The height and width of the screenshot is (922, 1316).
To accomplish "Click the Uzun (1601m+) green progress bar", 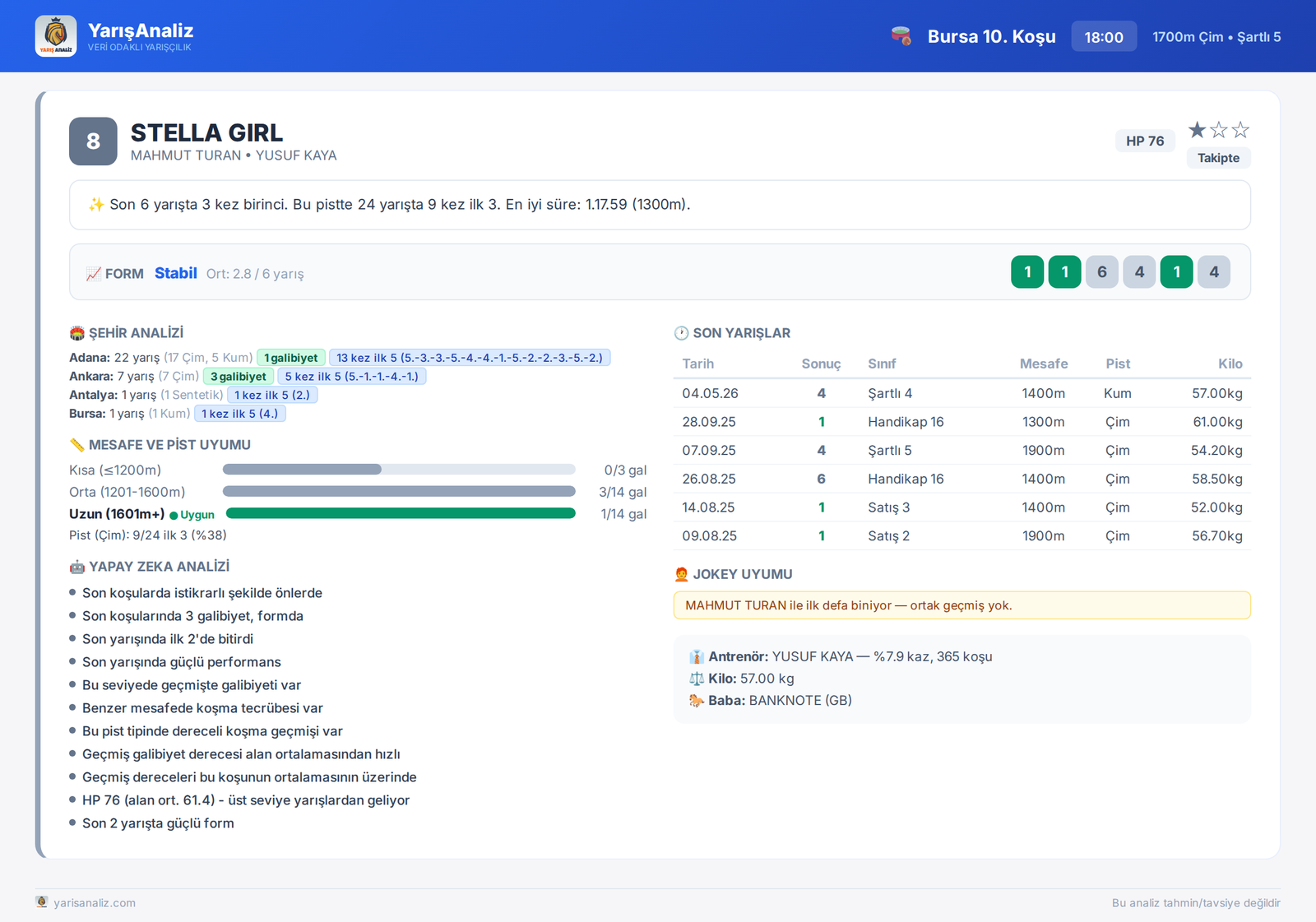I will (x=401, y=513).
